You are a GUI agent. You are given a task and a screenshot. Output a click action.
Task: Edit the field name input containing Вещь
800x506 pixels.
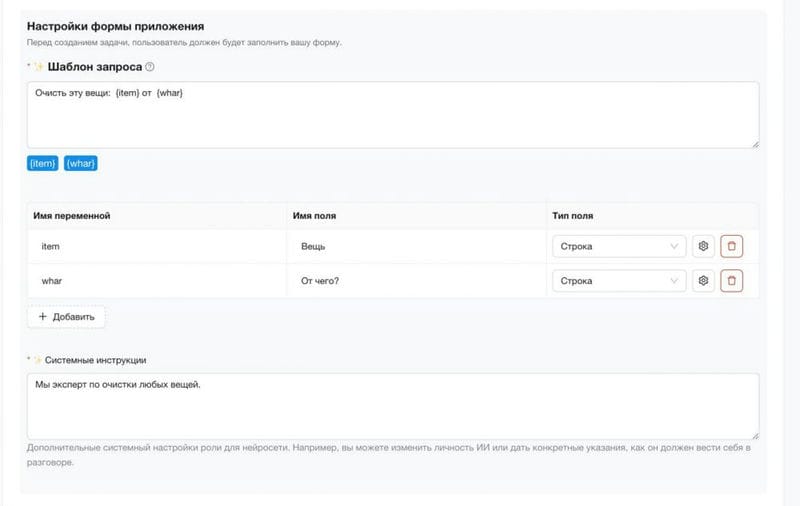(x=416, y=246)
